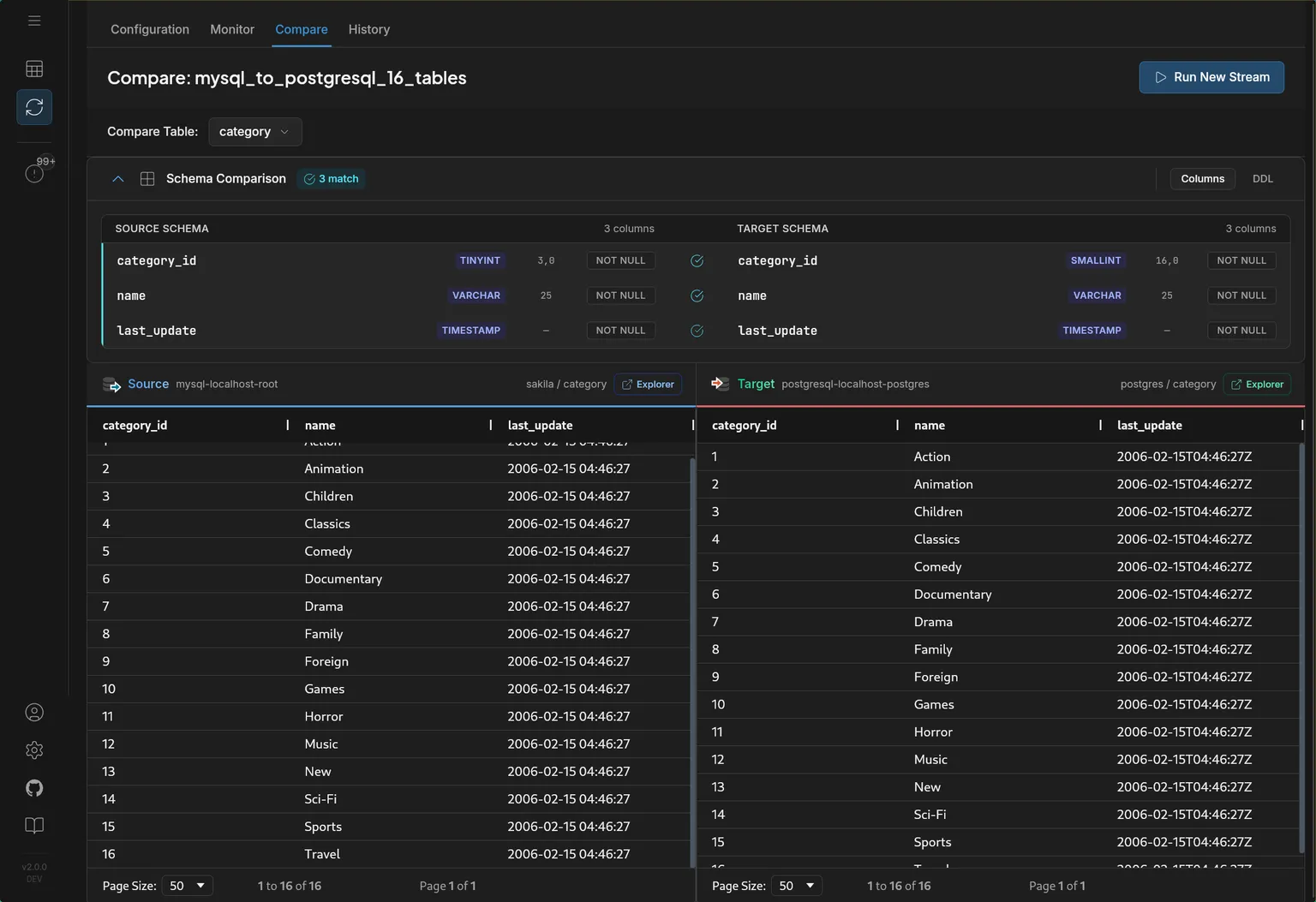Click Target column resize handle after name
The width and height of the screenshot is (1316, 902).
(1100, 425)
